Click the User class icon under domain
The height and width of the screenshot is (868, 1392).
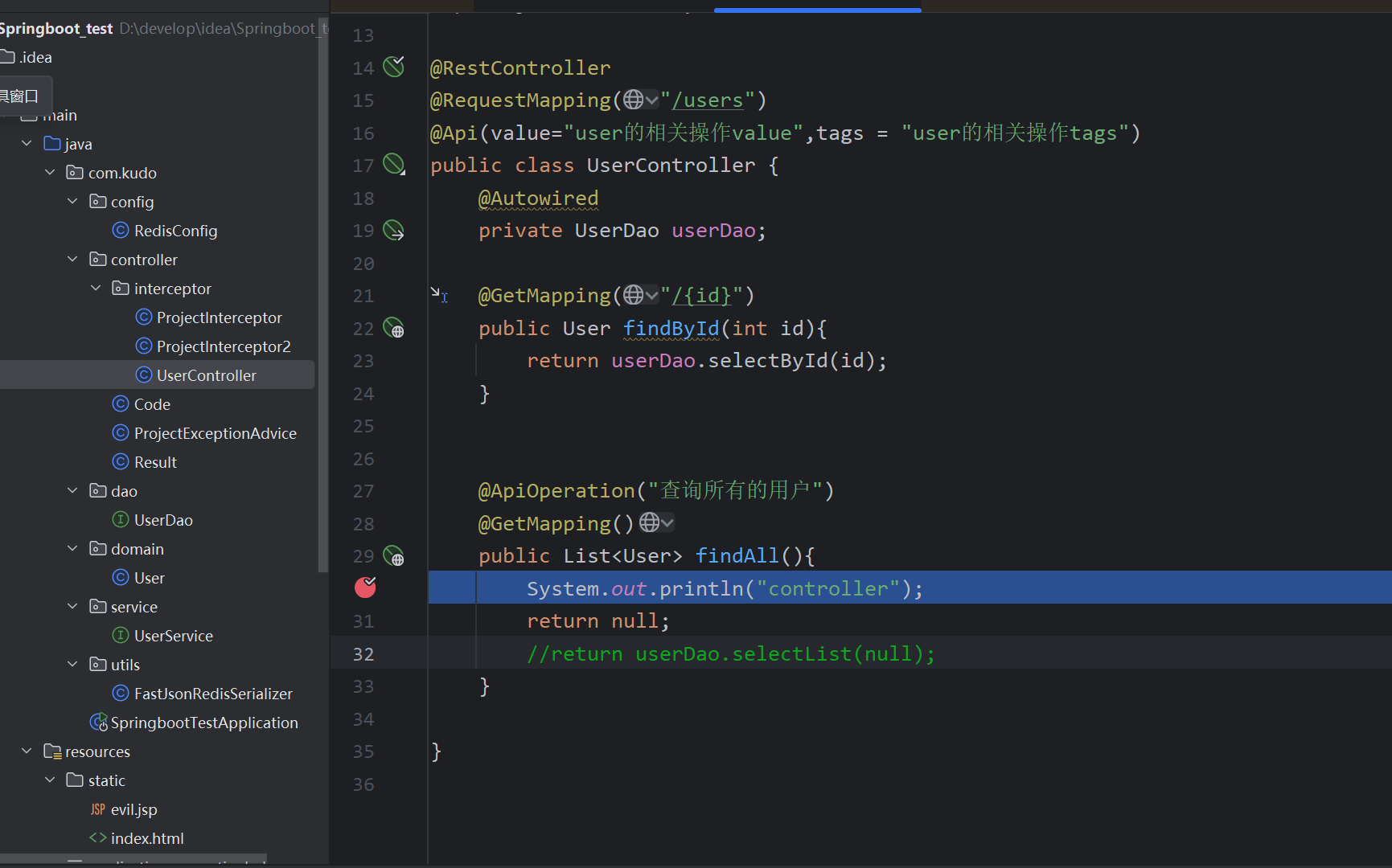[x=121, y=578]
